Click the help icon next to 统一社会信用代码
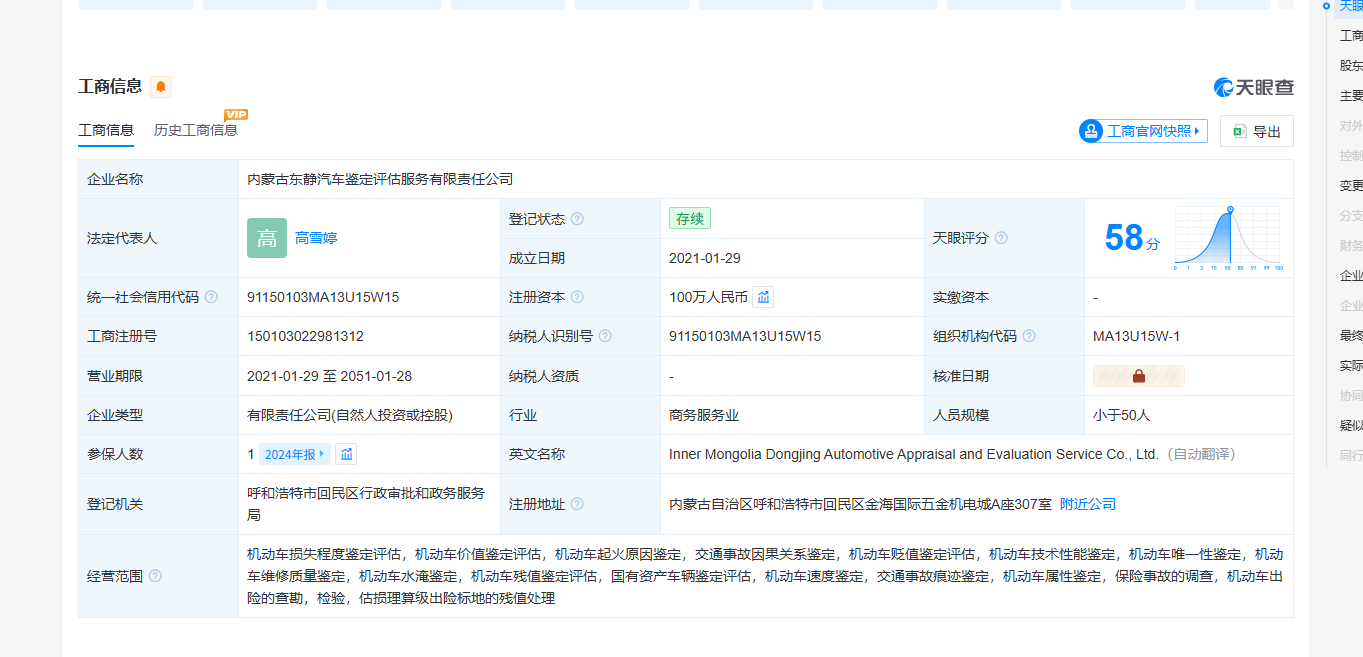1363x657 pixels. point(211,297)
